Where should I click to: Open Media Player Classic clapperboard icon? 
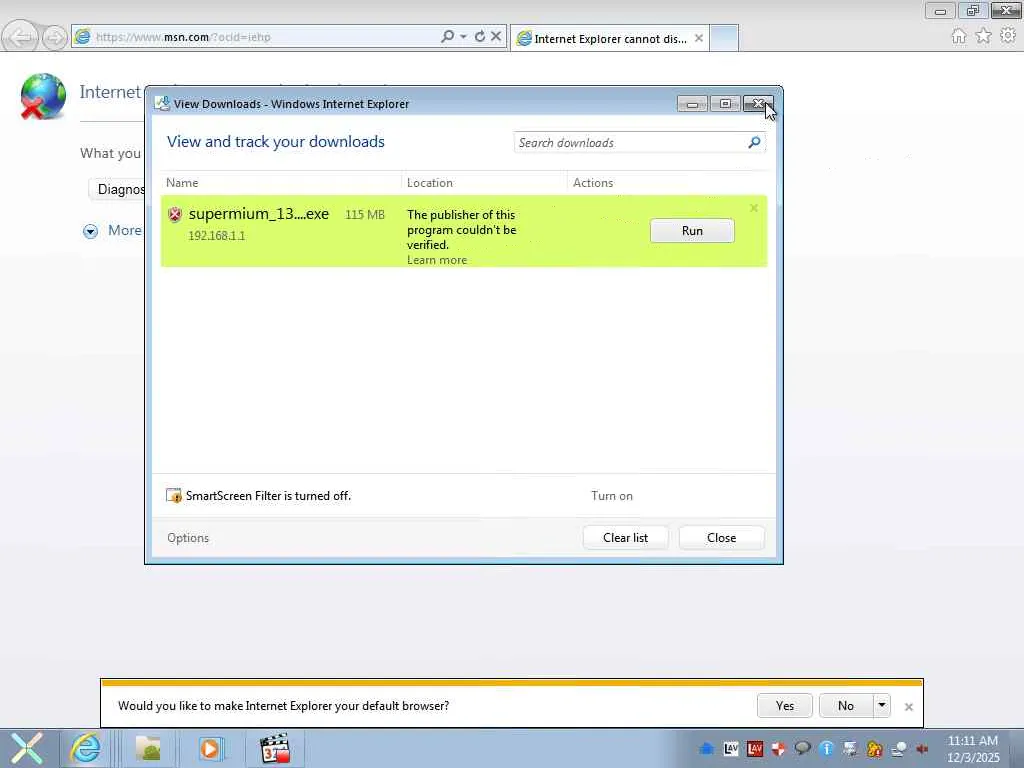275,748
